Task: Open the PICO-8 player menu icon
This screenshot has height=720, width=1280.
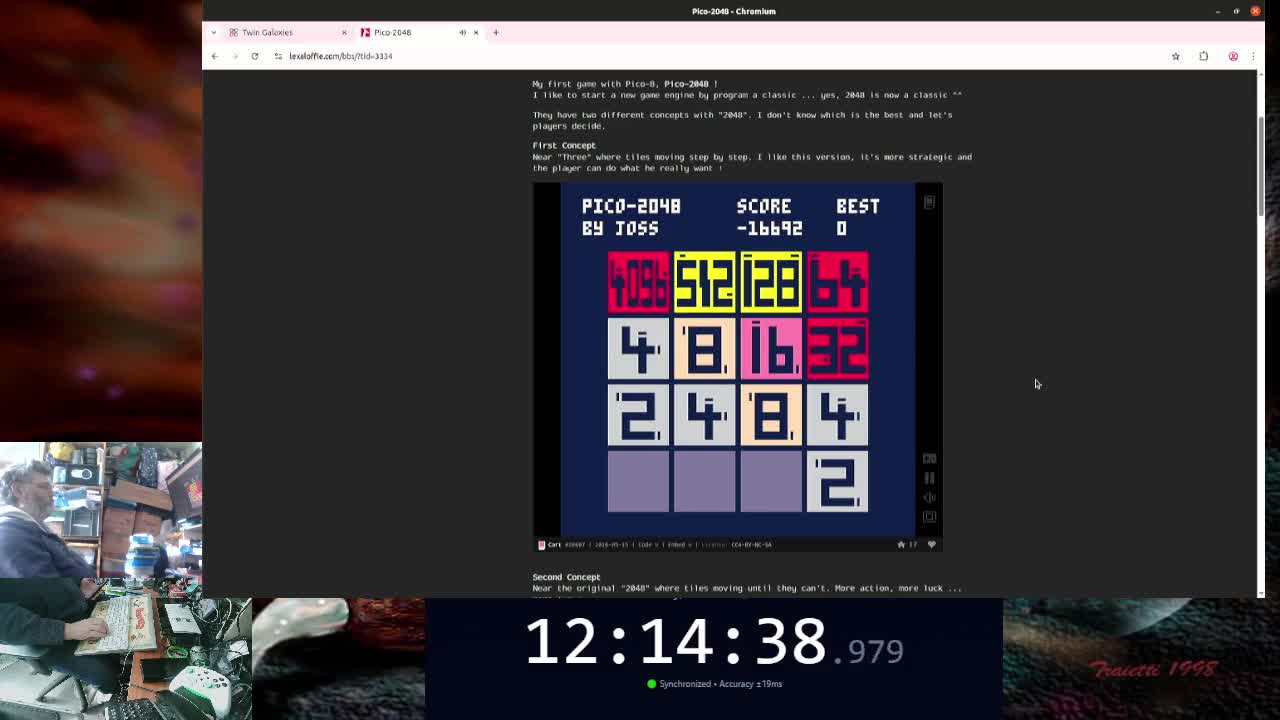Action: tap(929, 203)
